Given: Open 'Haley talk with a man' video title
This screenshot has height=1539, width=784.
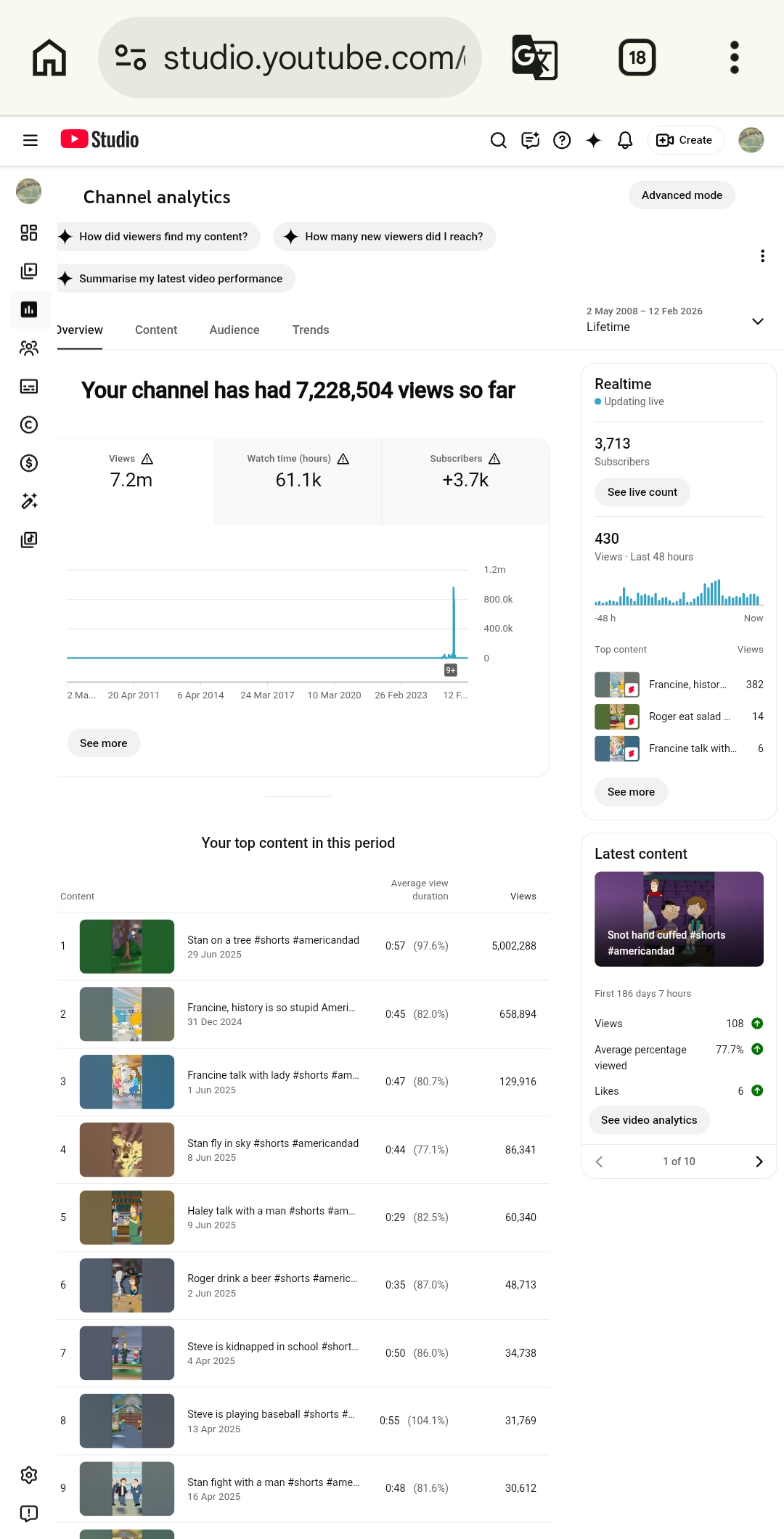Looking at the screenshot, I should tap(271, 1211).
